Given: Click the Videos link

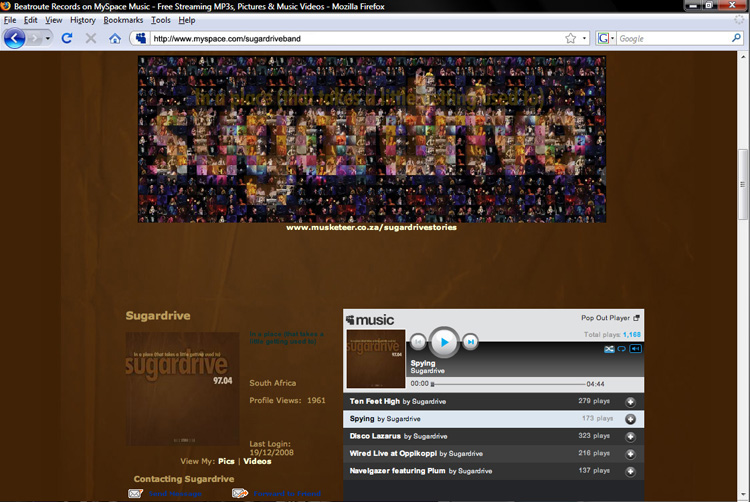Looking at the screenshot, I should (x=257, y=461).
